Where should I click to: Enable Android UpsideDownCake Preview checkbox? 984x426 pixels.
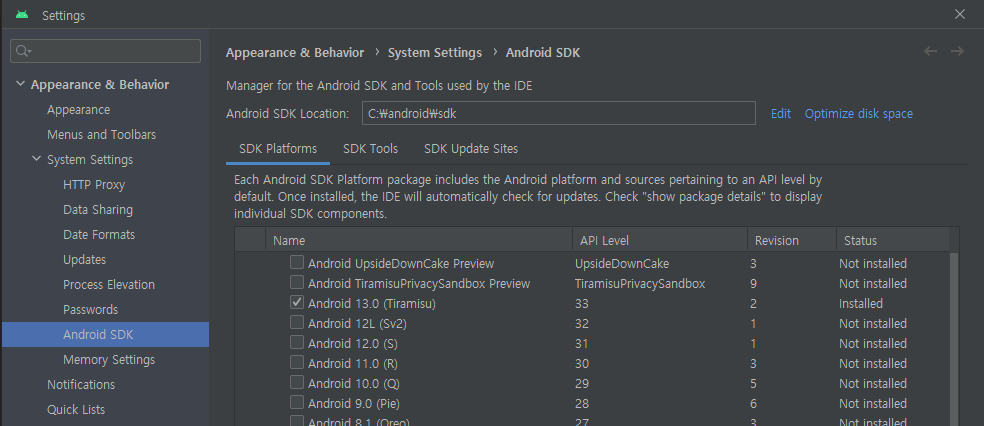(297, 262)
